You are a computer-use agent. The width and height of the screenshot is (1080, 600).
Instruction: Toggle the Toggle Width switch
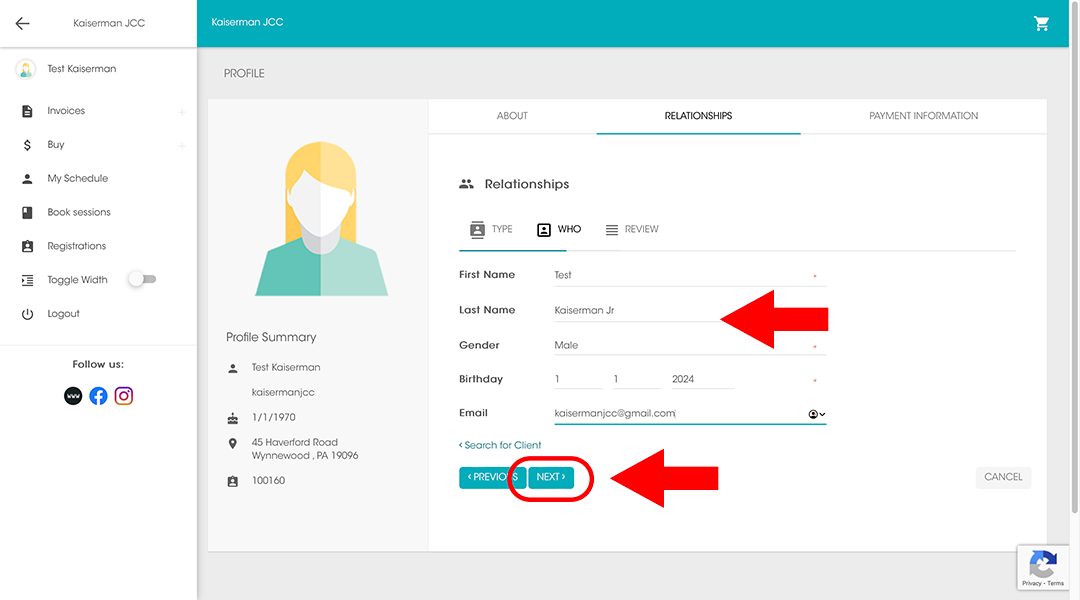(x=142, y=280)
